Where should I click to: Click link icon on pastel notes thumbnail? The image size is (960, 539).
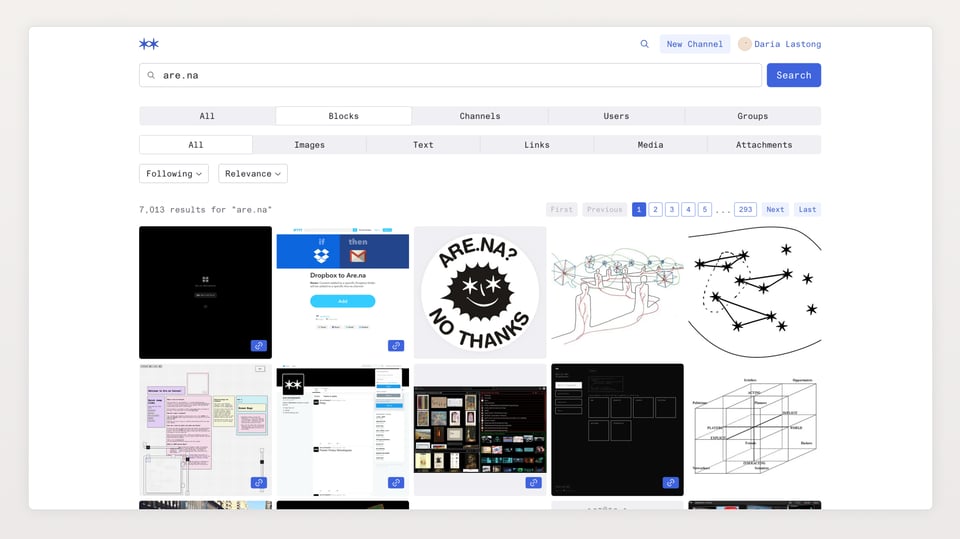point(258,483)
